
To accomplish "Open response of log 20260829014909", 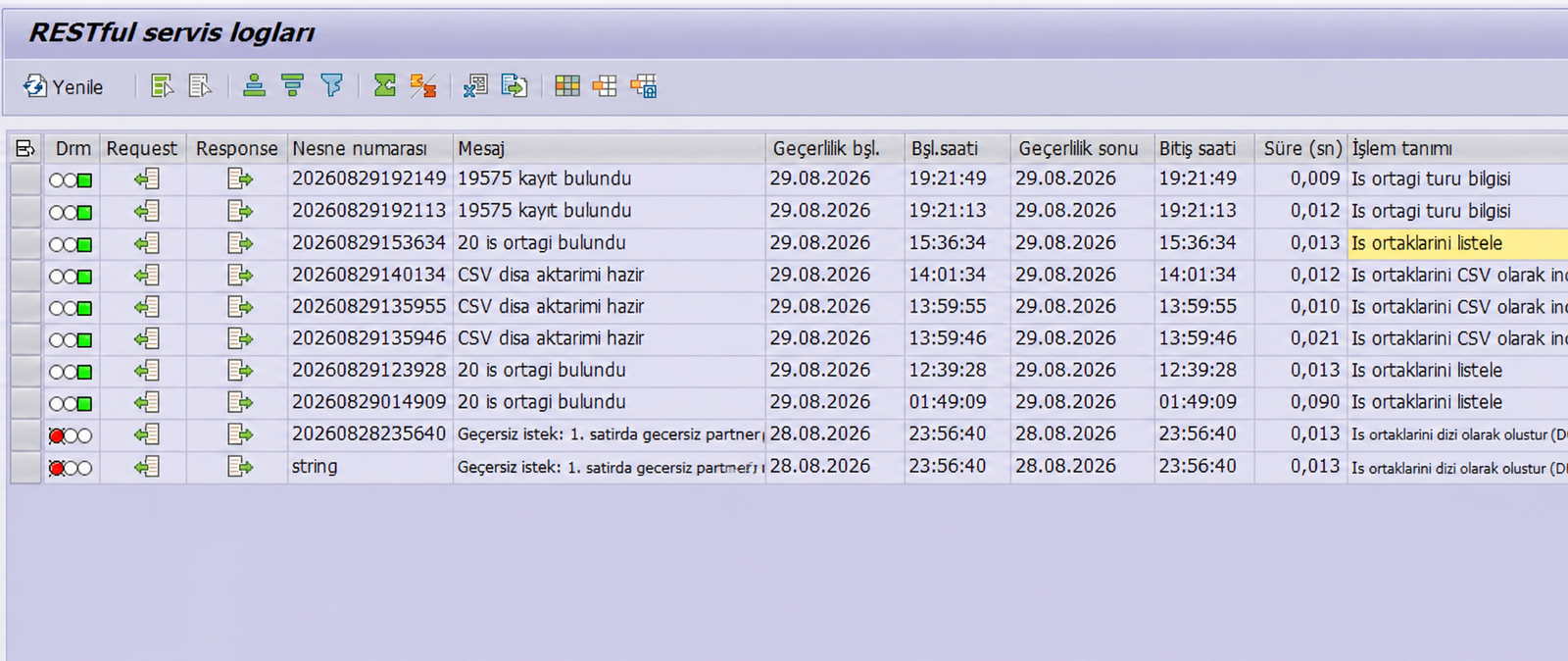I will 240,402.
